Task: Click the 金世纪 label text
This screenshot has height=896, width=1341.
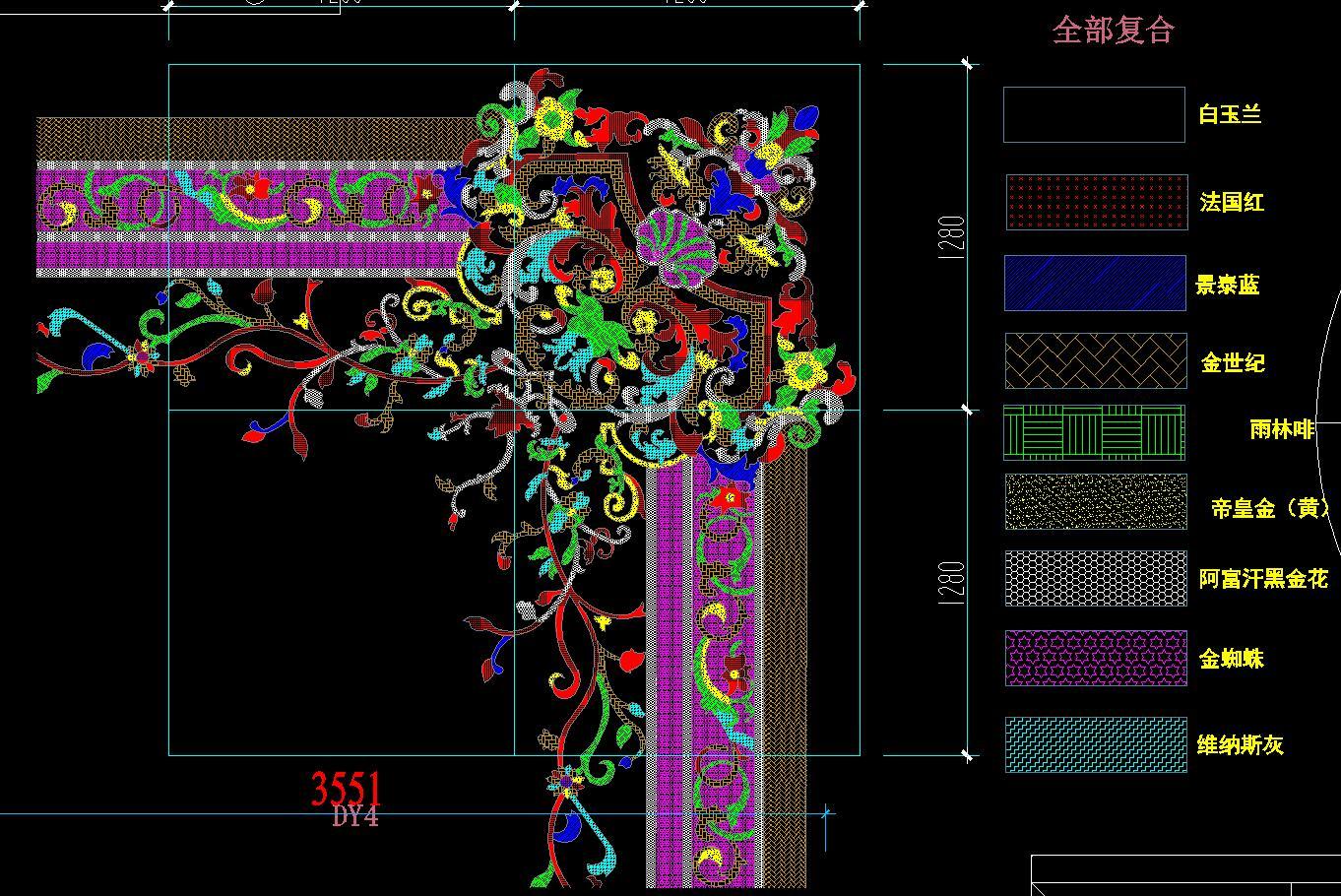Action: (1233, 362)
